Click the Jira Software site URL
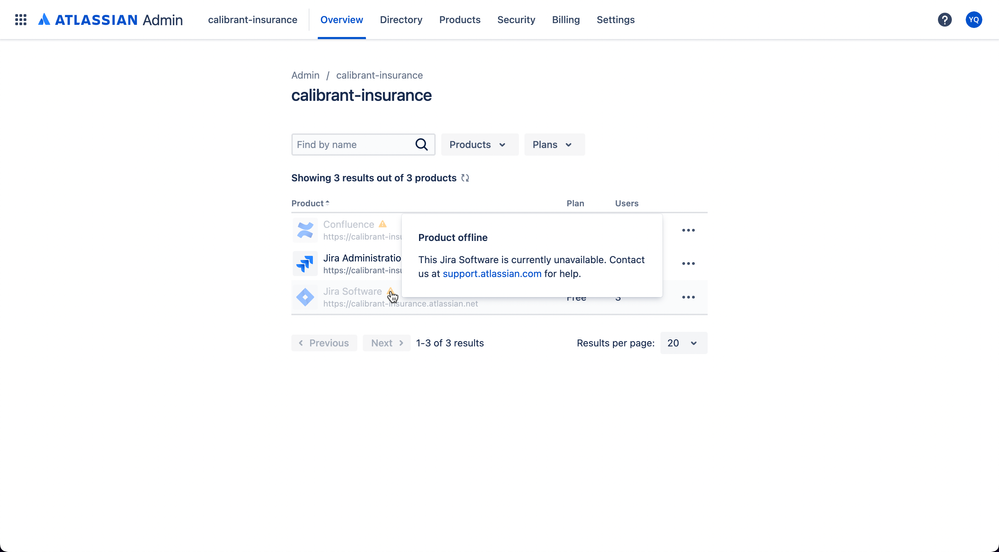Image resolution: width=999 pixels, height=552 pixels. [x=400, y=304]
